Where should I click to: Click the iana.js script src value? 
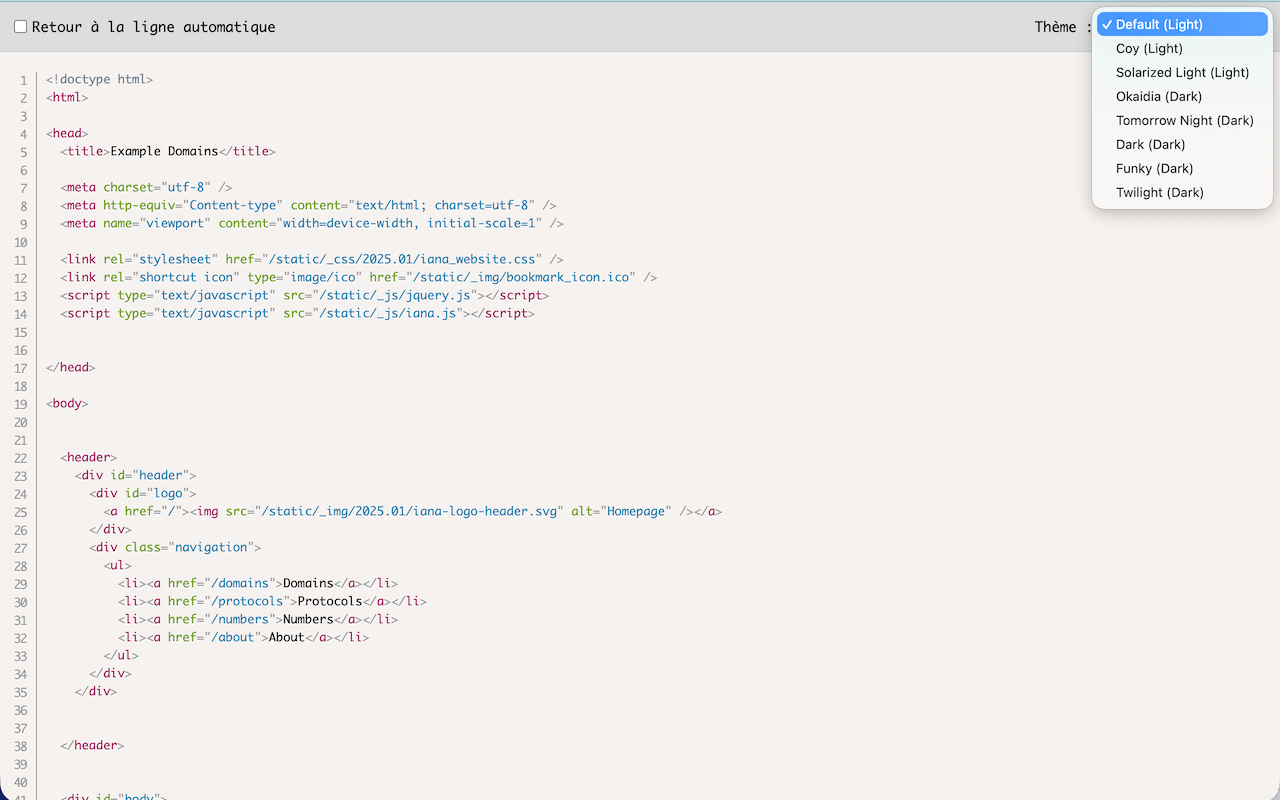click(x=386, y=313)
